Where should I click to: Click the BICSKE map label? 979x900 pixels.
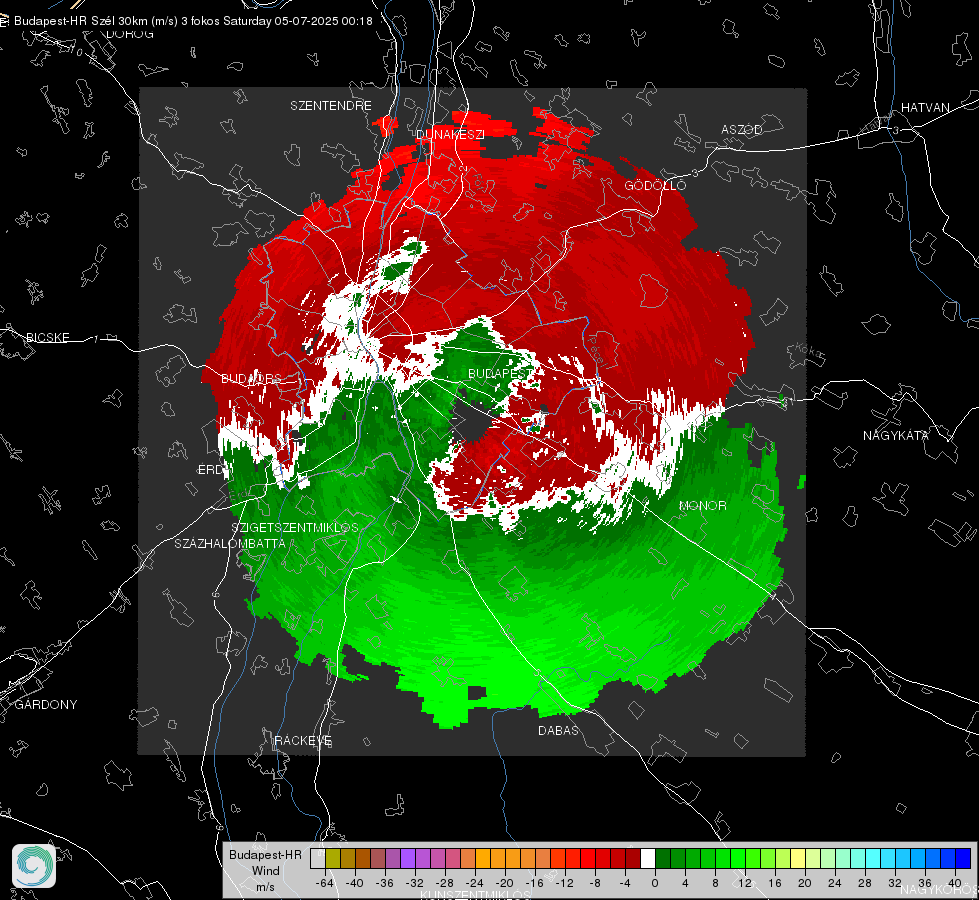pos(47,337)
